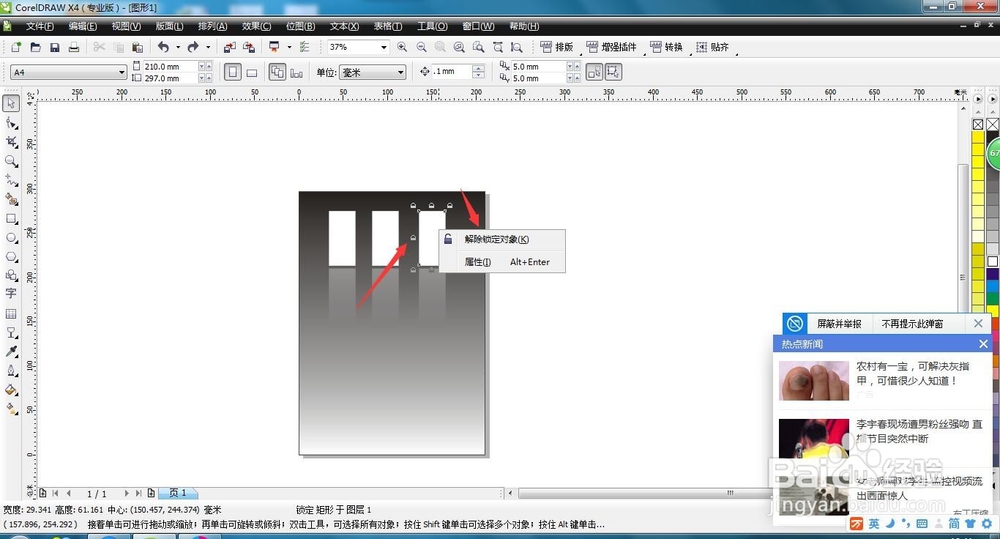Screen dimensions: 1000x539
Task: Select the Polygon tool
Action: [x=11, y=256]
